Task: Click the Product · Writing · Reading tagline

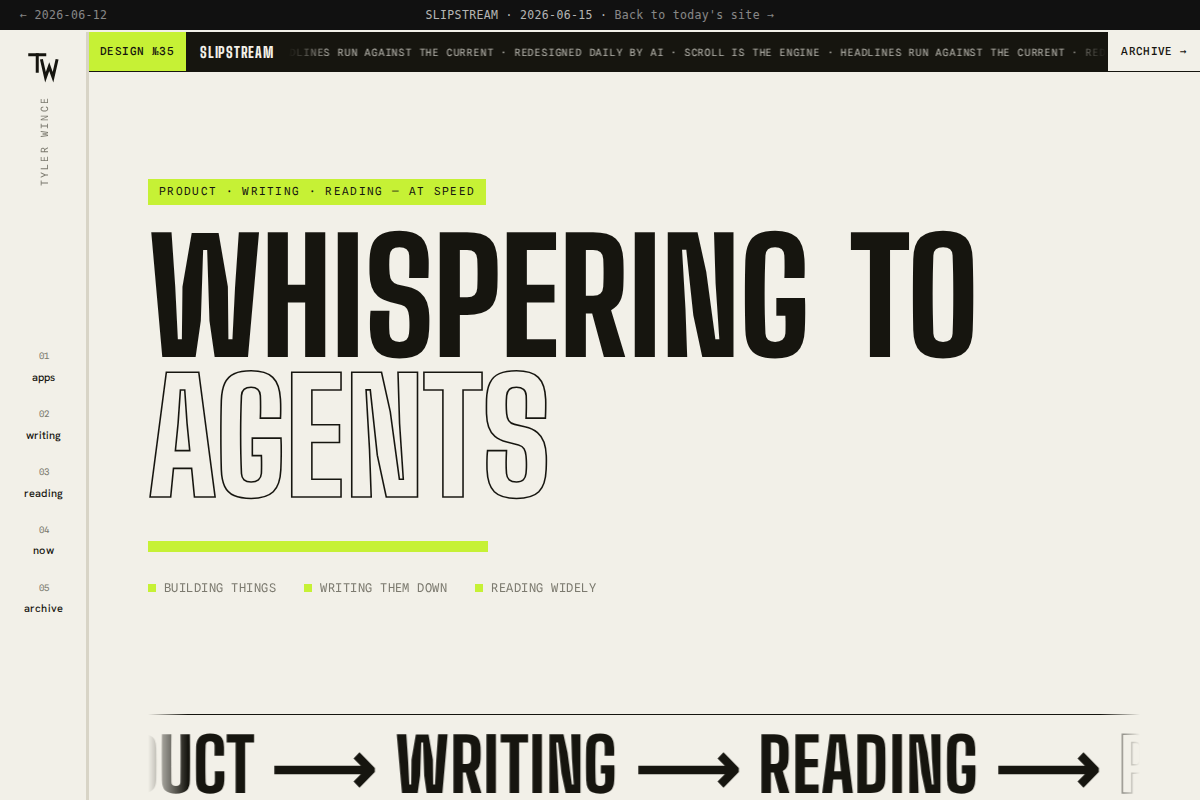Action: pos(317,192)
